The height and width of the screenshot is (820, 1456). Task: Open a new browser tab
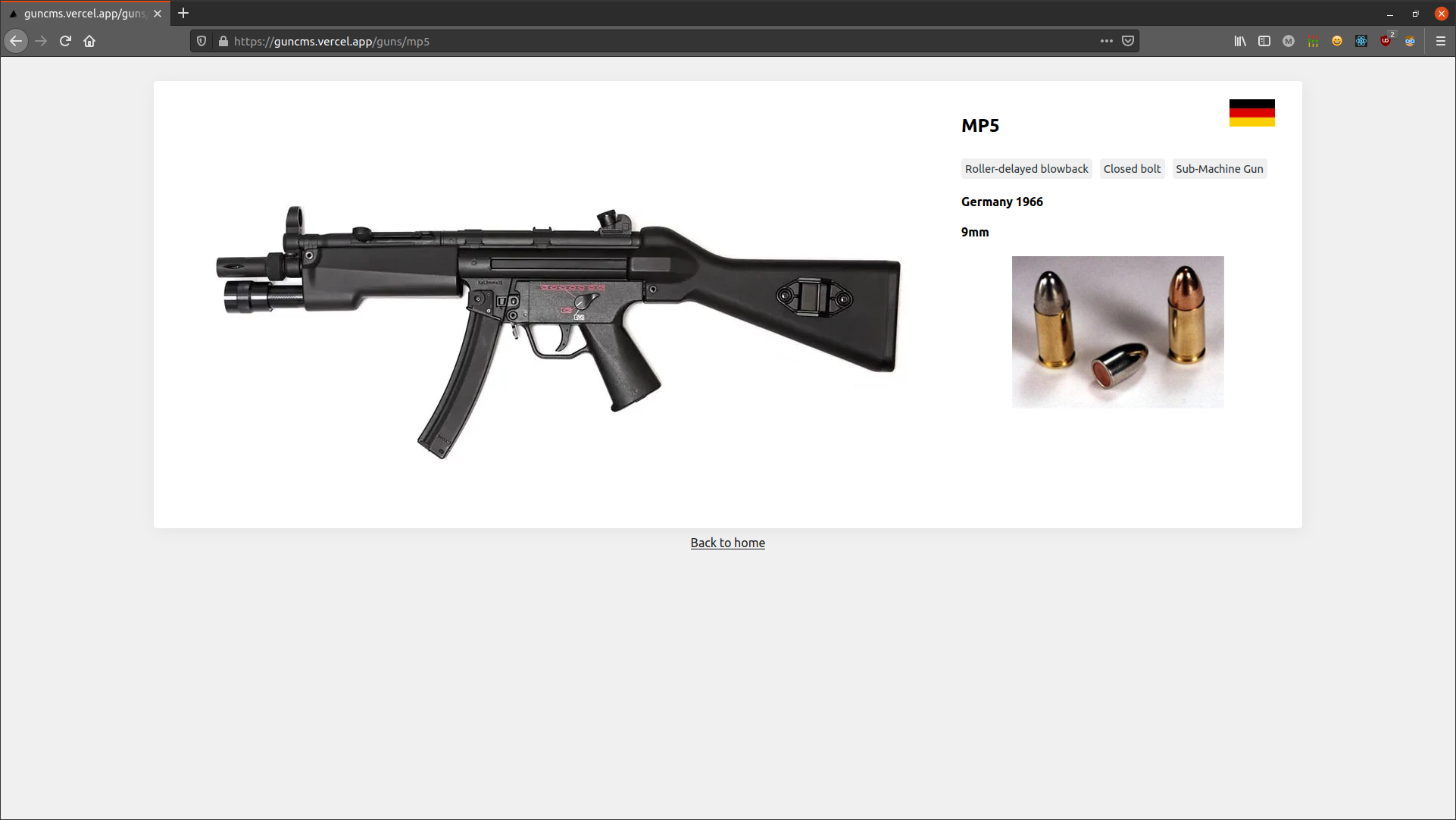[183, 14]
